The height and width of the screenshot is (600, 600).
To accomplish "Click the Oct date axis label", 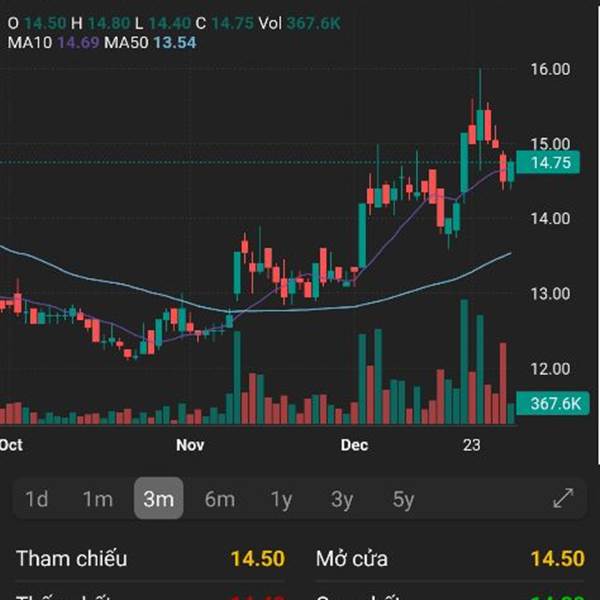I will click(x=11, y=445).
